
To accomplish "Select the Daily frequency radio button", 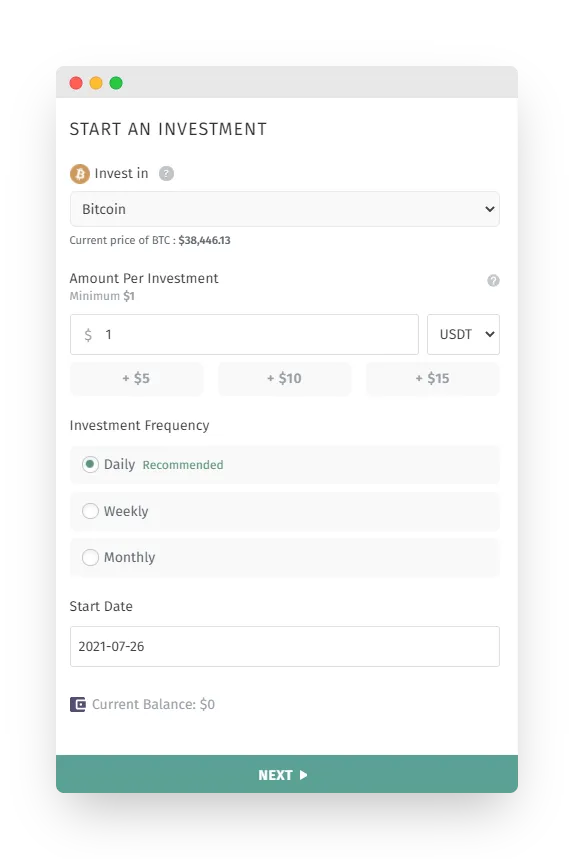I will [90, 465].
